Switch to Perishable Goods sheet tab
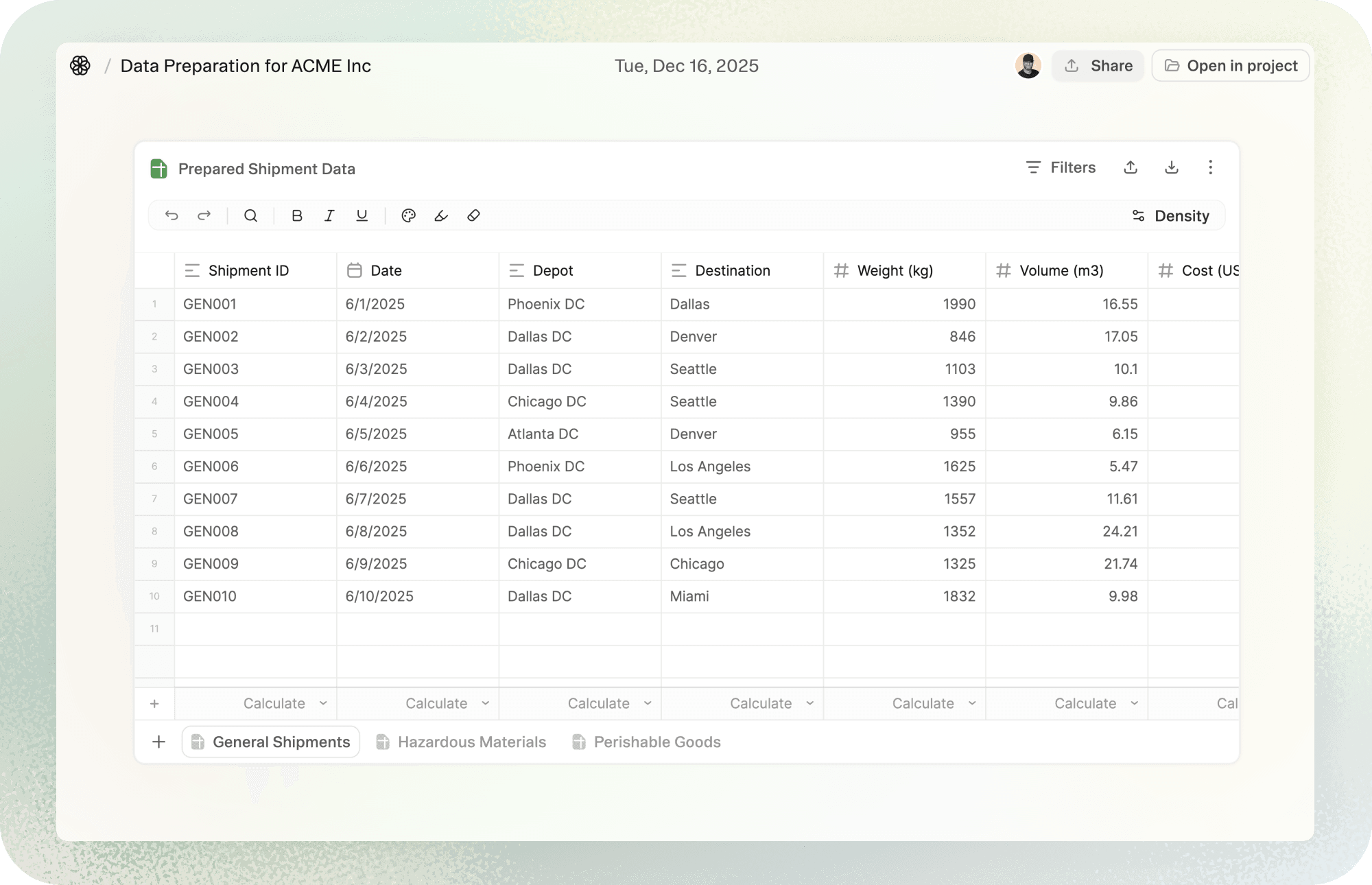 click(x=646, y=742)
